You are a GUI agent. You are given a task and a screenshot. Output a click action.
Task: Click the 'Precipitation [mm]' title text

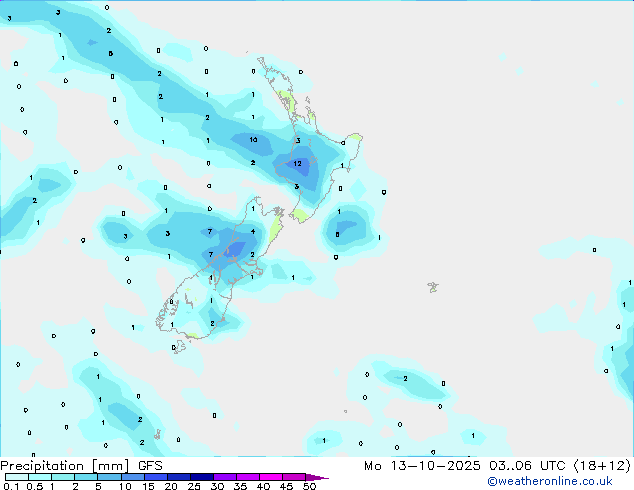tap(65, 466)
